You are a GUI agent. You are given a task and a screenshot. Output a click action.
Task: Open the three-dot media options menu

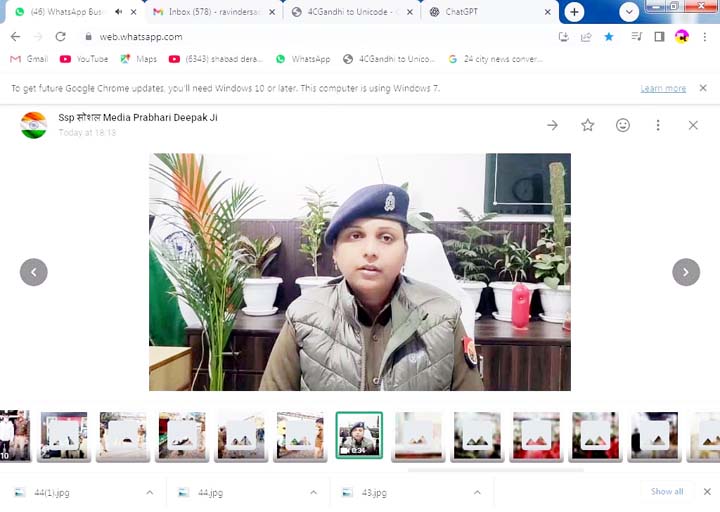tap(658, 125)
